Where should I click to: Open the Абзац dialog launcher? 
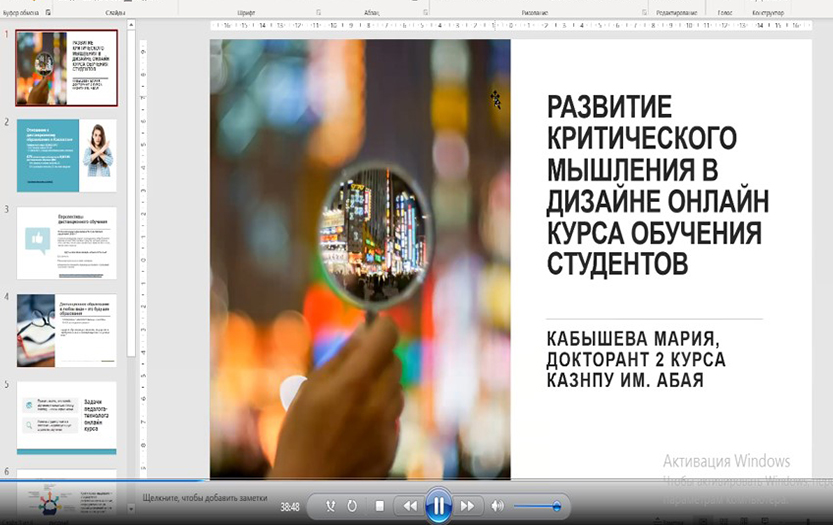(425, 12)
